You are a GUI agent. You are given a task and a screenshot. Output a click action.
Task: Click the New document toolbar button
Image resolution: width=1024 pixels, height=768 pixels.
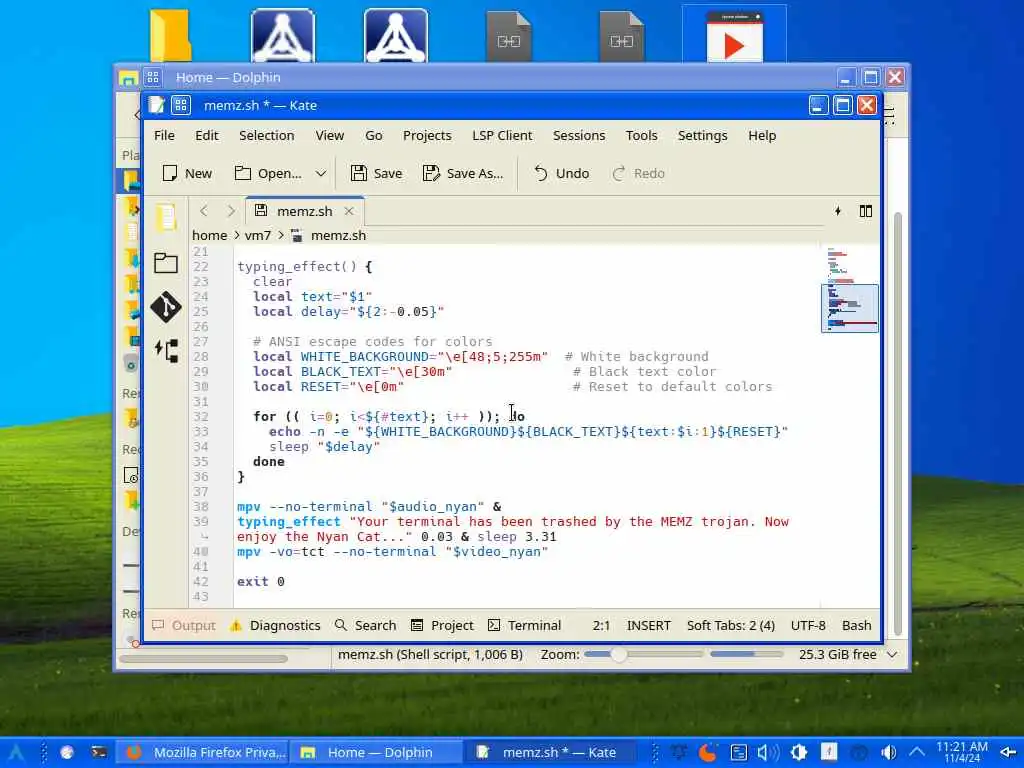coord(187,173)
